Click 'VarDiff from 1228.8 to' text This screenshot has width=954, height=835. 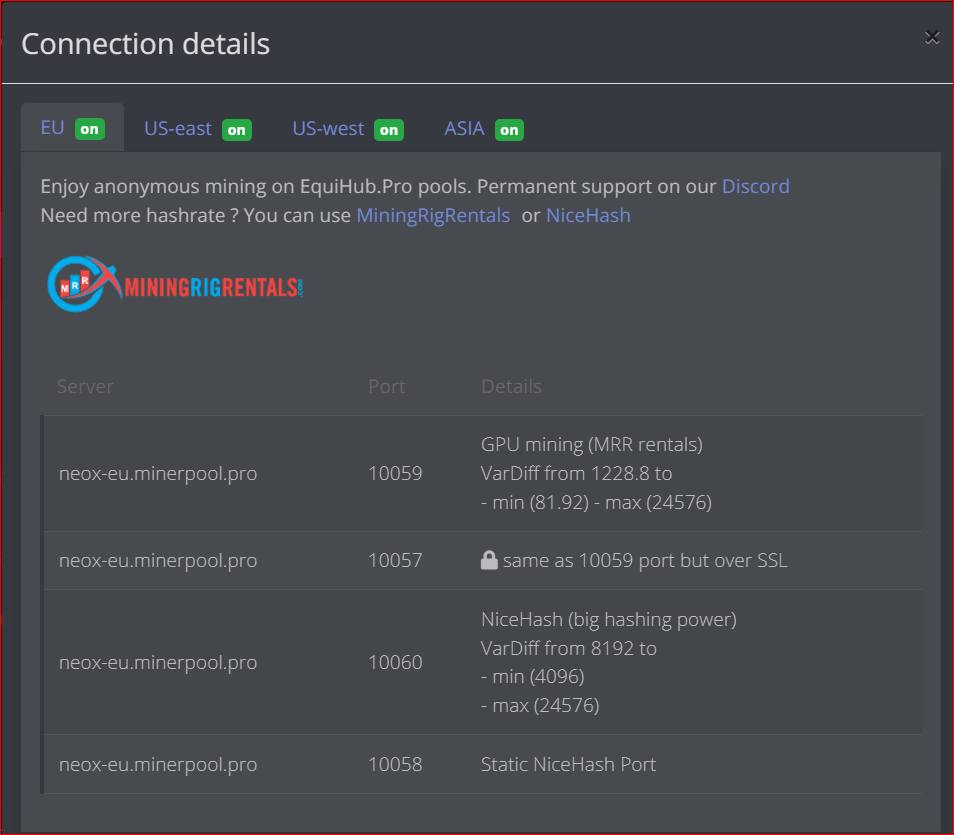click(x=576, y=473)
